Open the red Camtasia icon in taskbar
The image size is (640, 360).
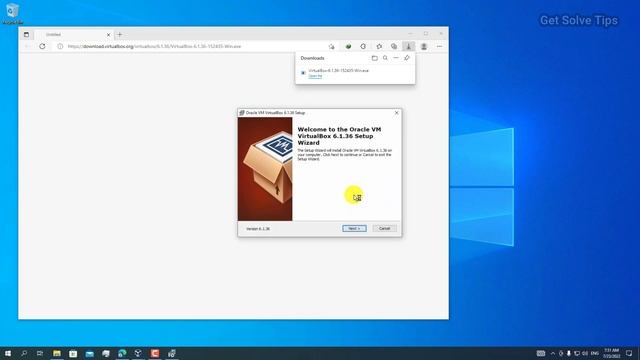click(x=155, y=353)
